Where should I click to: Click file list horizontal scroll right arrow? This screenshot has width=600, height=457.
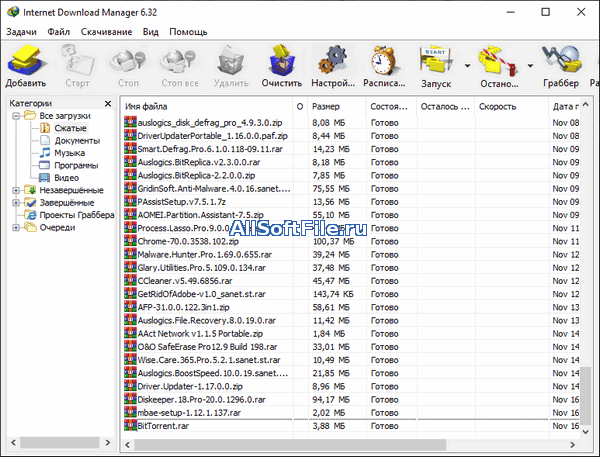point(572,445)
